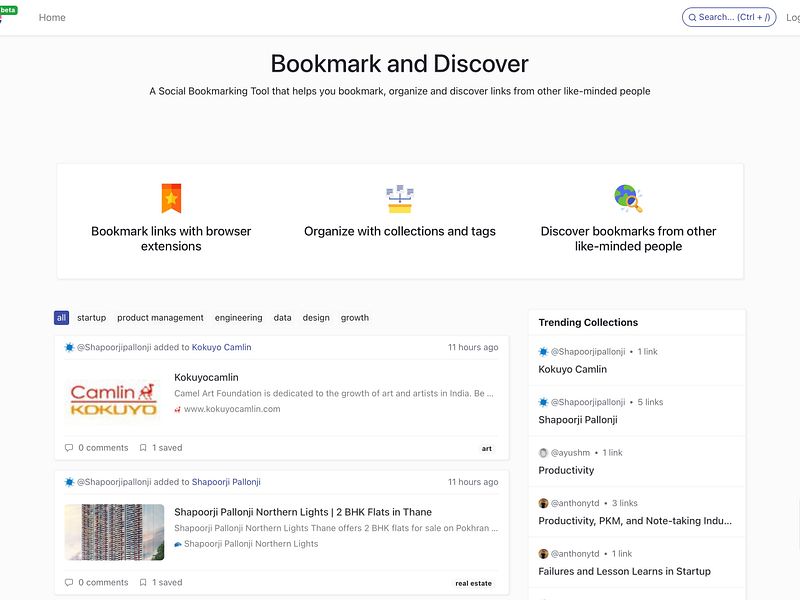The width and height of the screenshot is (800, 600).
Task: Select the 'growth' filter tab
Action: point(355,318)
